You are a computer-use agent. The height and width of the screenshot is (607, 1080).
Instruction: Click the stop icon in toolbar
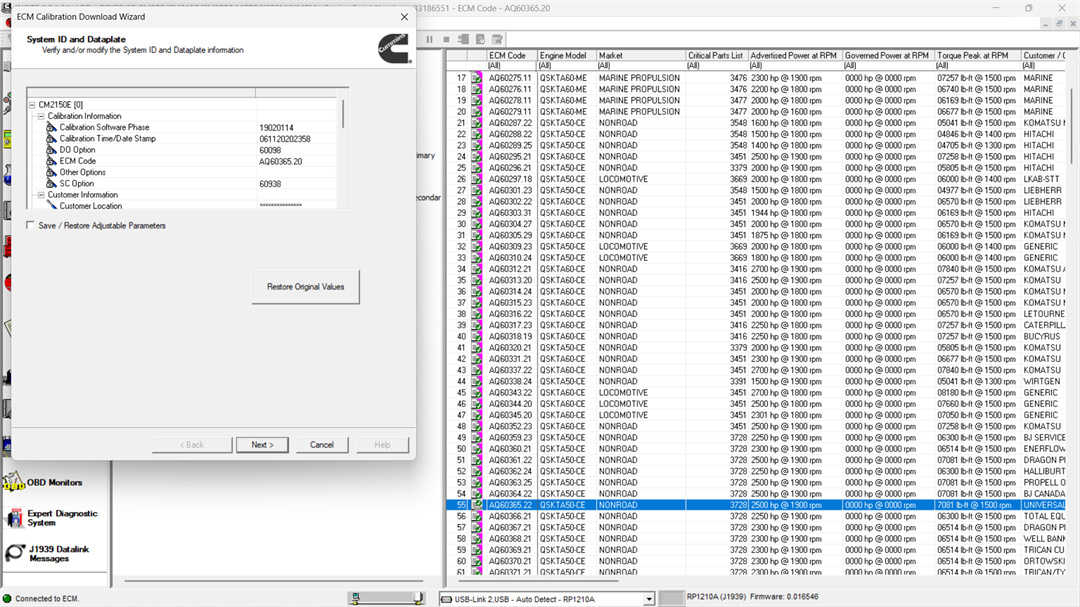pos(446,39)
